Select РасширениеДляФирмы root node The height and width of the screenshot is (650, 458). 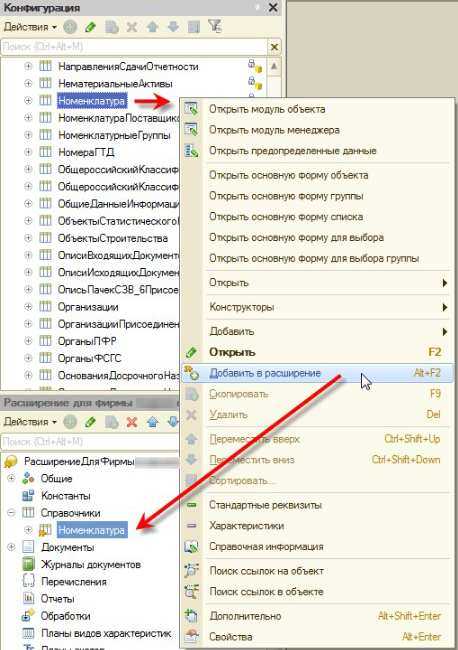point(79,461)
